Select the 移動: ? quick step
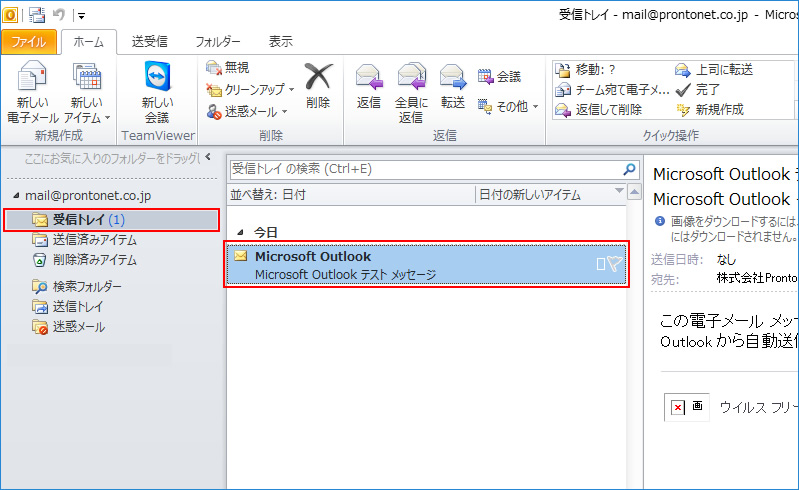Screen dimensions: 799x490 point(585,70)
